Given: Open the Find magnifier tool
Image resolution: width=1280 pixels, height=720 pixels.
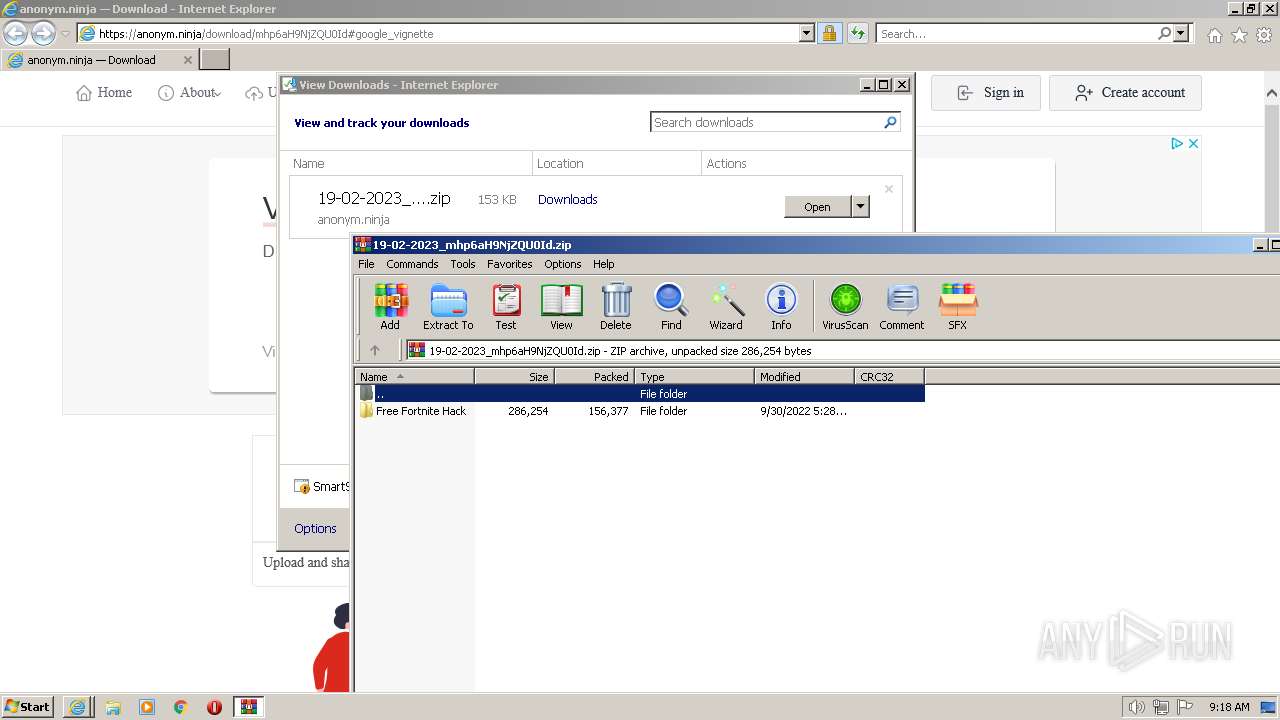Looking at the screenshot, I should tap(671, 306).
